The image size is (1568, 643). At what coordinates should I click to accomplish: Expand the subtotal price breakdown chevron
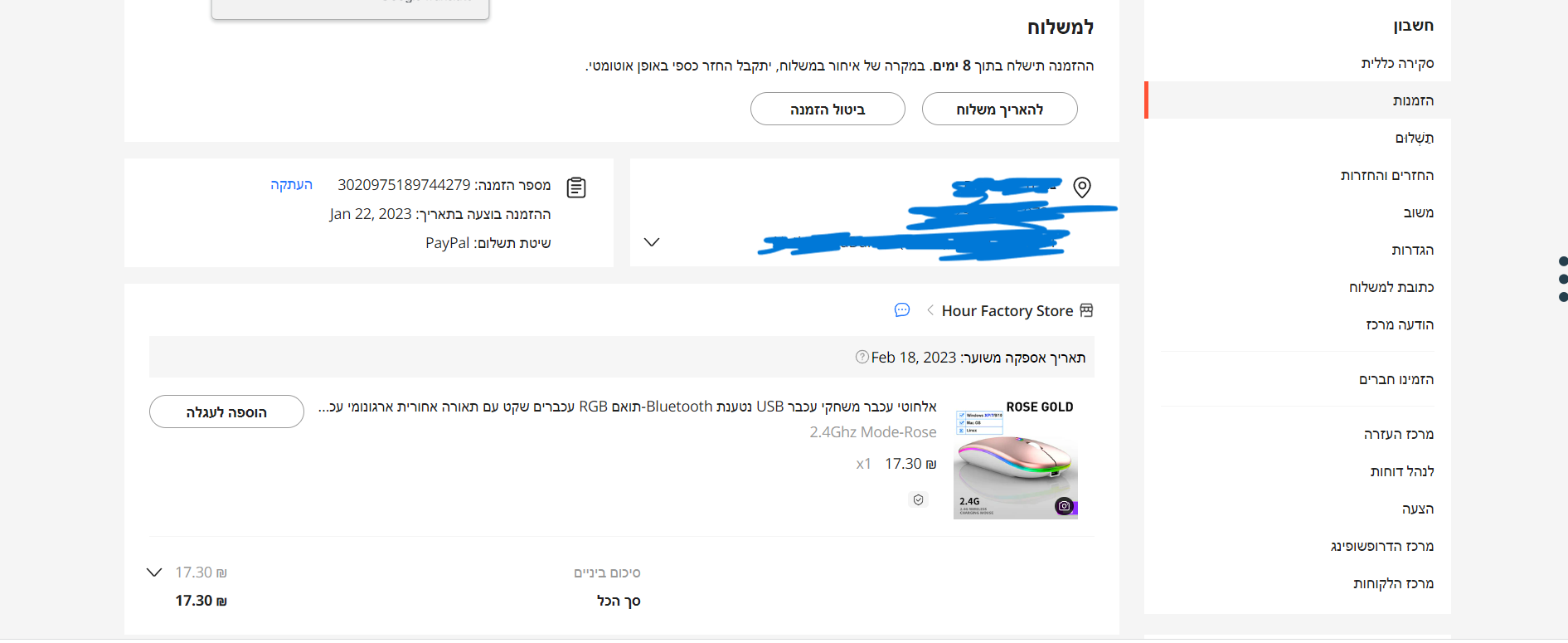154,572
